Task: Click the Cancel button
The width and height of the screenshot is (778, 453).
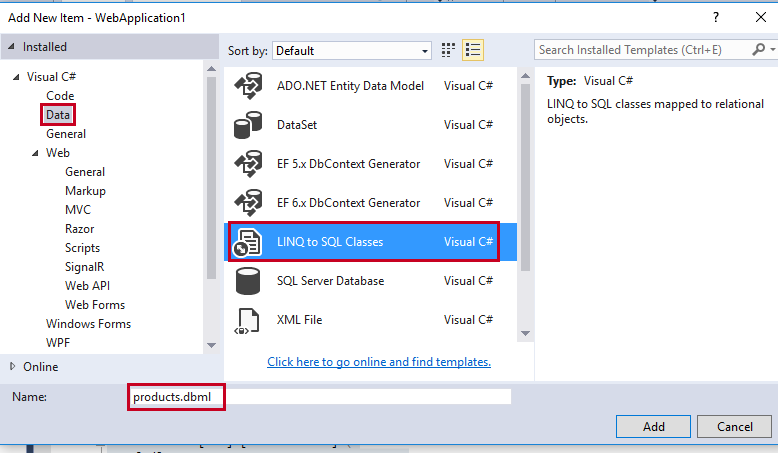Action: [734, 427]
